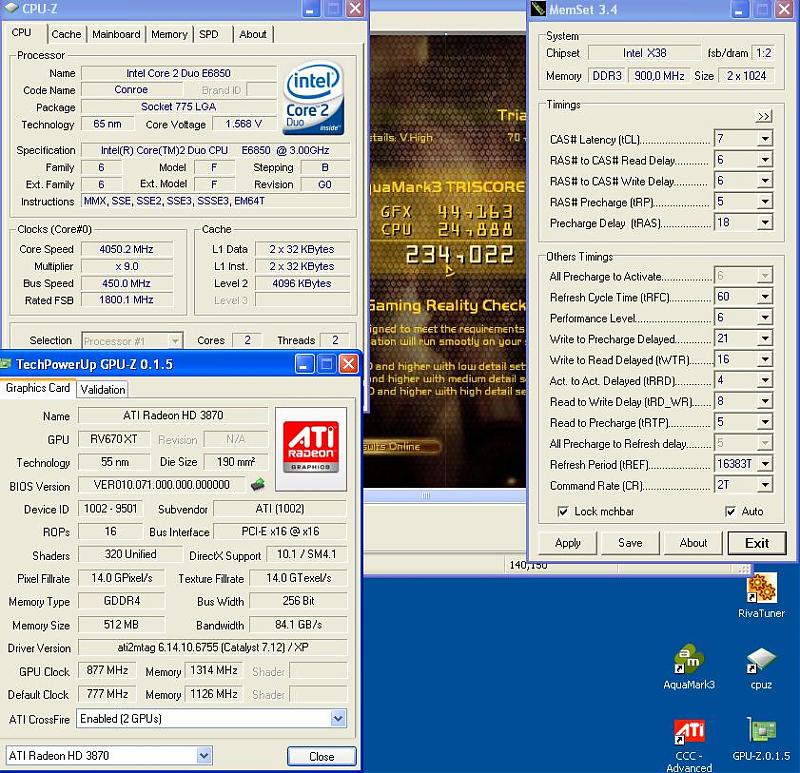Launch the GPU-Z.0.1.5 desktop icon
Image resolution: width=800 pixels, height=773 pixels.
pyautogui.click(x=761, y=739)
